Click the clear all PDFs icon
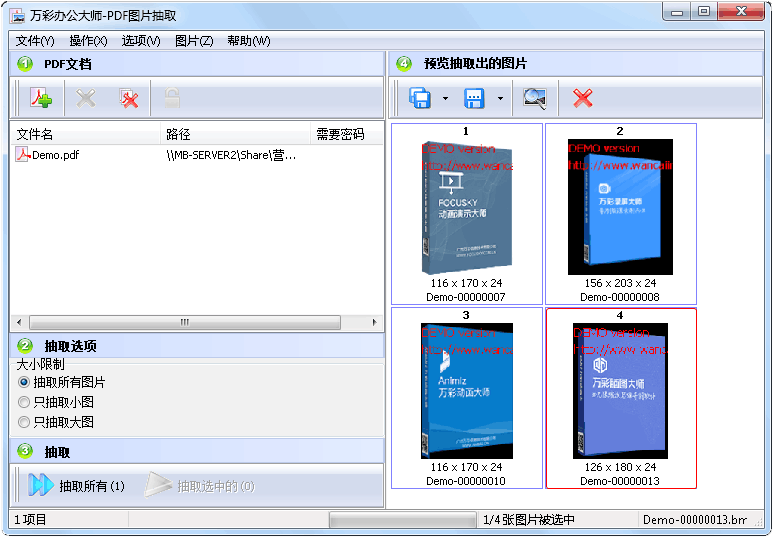The image size is (773, 537). [x=129, y=98]
